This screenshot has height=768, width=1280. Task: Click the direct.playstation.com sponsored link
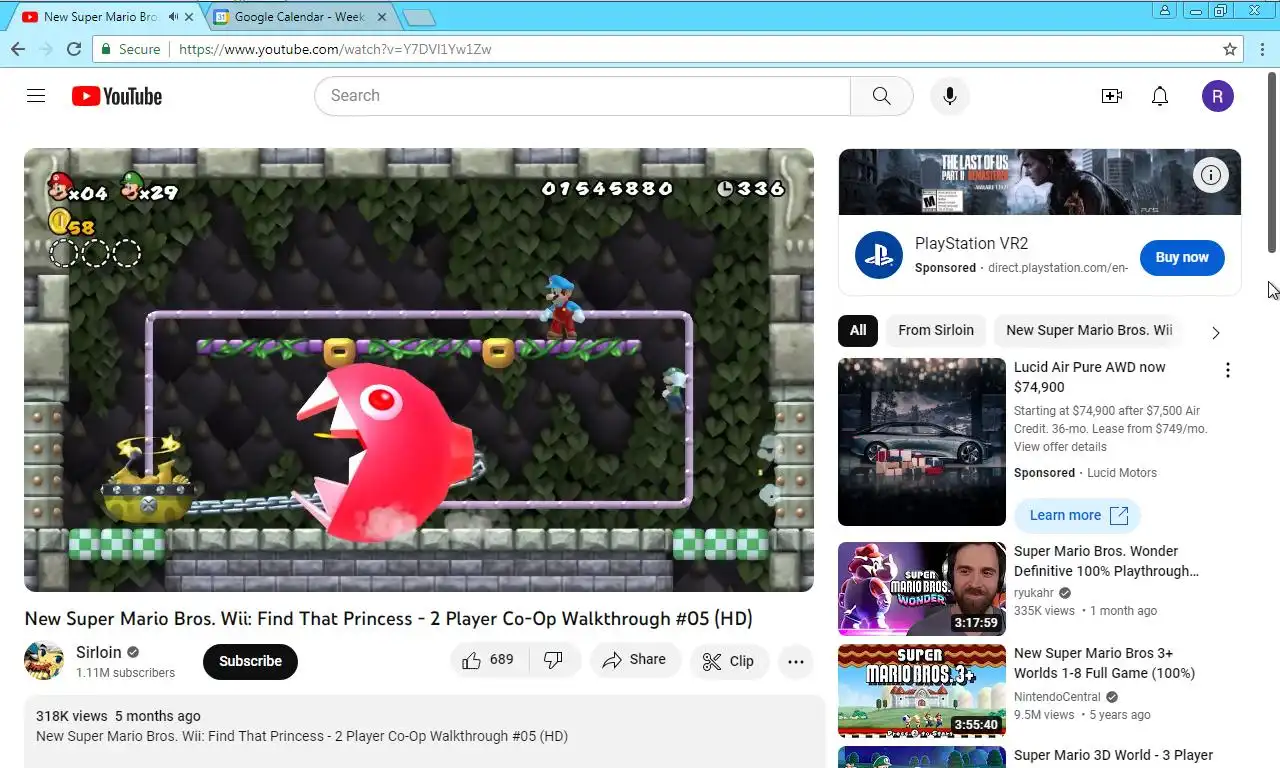(x=1058, y=268)
